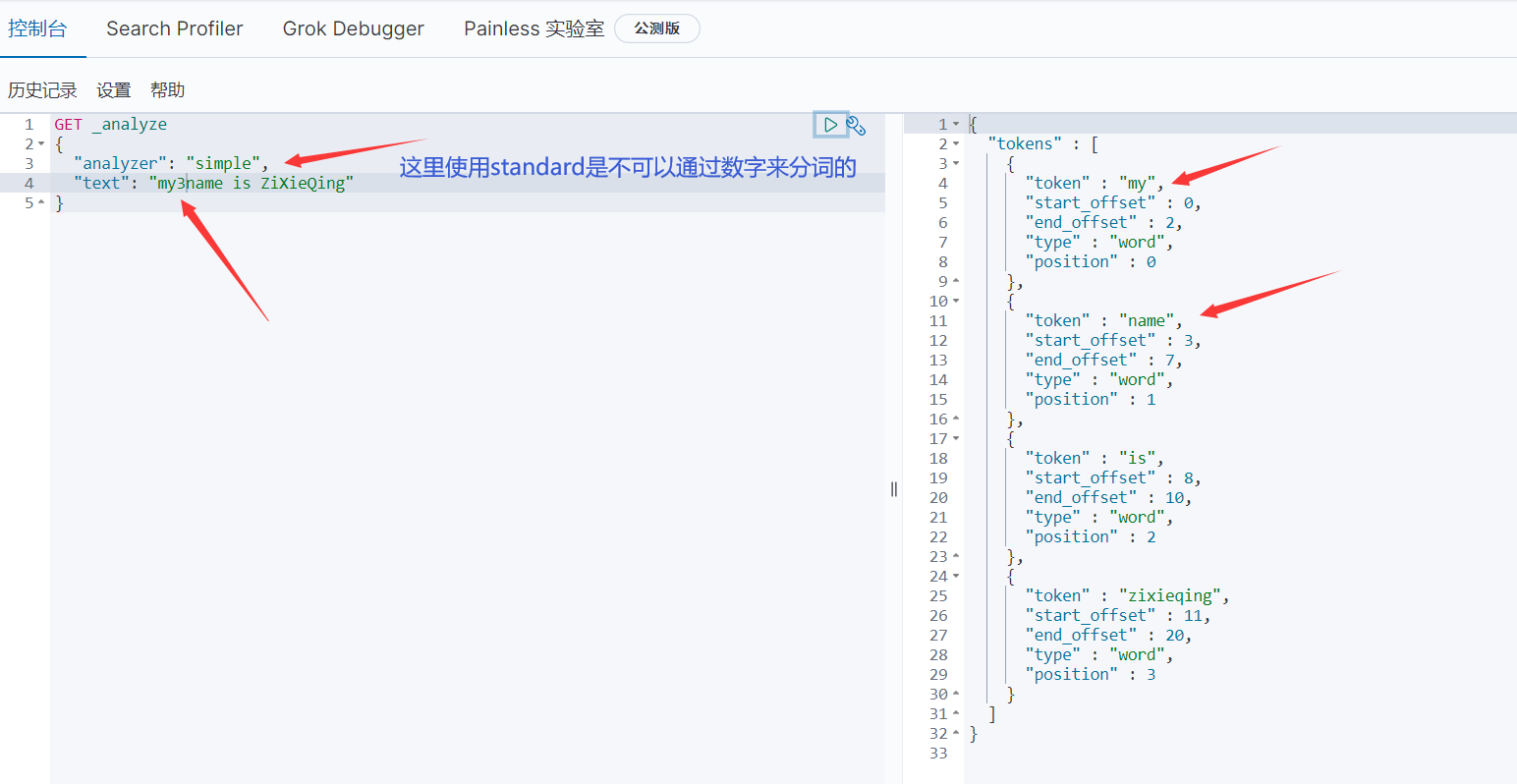Toggle fold arrow at response line 30

pyautogui.click(x=956, y=694)
